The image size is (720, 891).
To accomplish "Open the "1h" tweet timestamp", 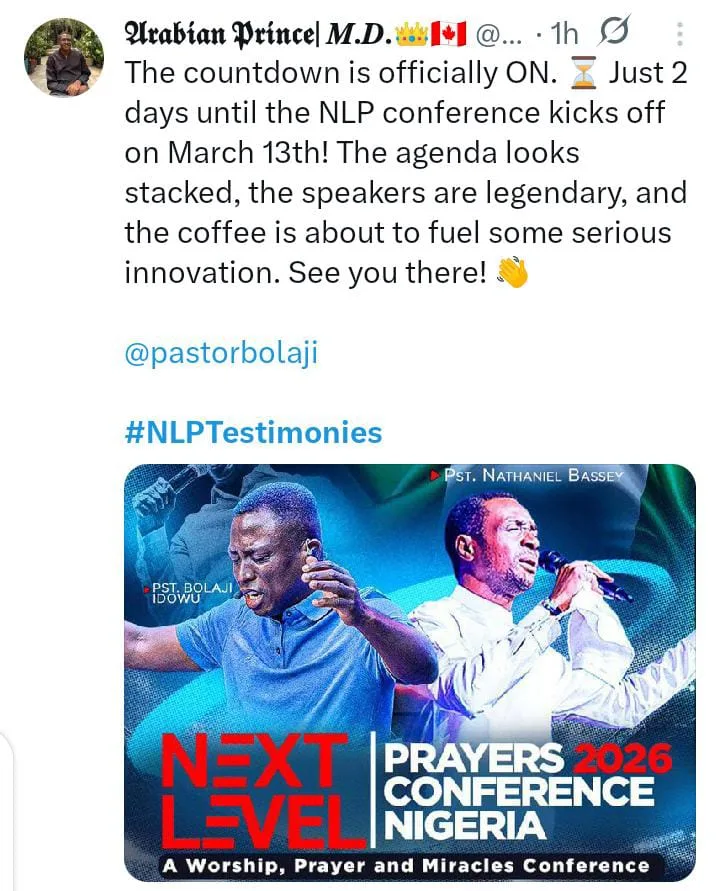I will click(565, 33).
